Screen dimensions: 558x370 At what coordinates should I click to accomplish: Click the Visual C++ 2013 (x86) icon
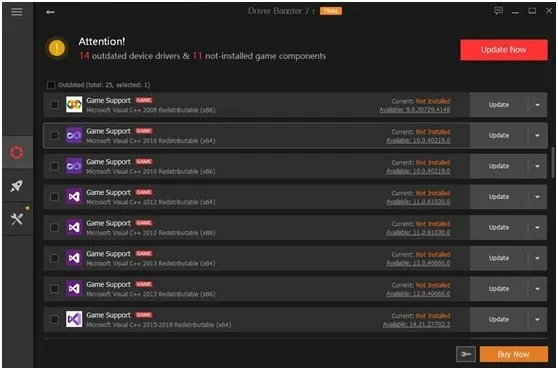74,289
